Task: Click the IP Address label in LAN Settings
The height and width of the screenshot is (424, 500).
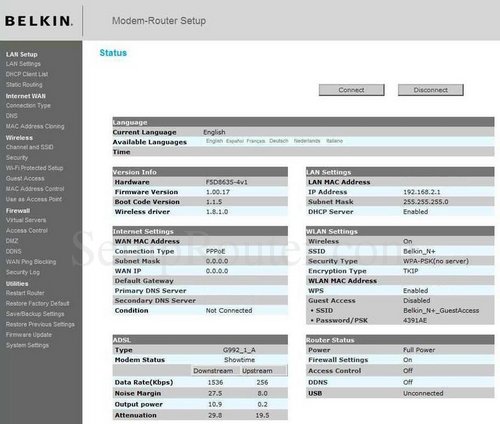Action: 328,192
